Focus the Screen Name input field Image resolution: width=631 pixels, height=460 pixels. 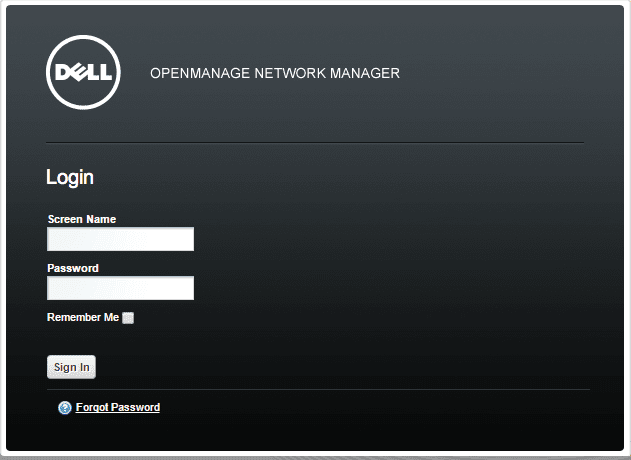tap(120, 239)
